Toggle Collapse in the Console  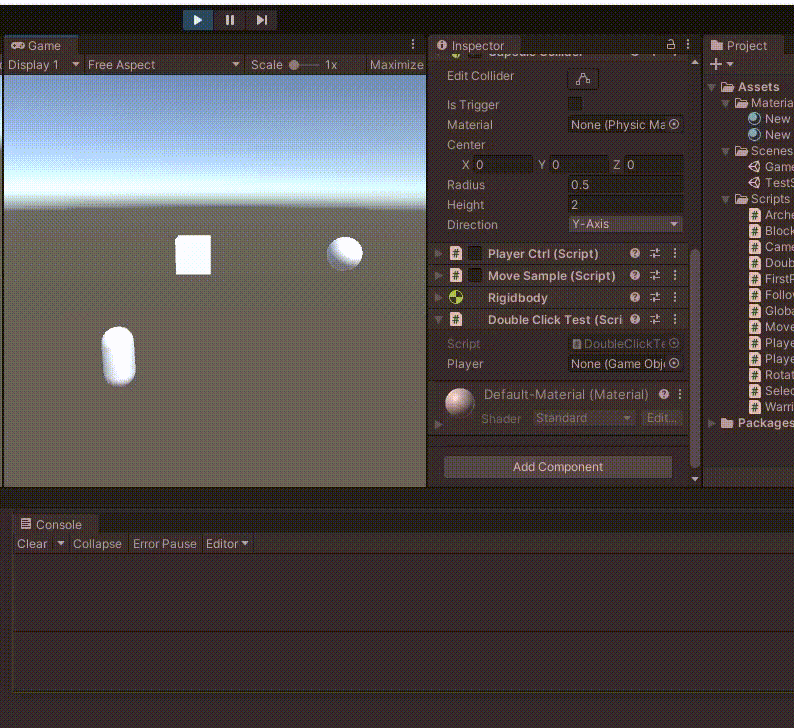pos(97,544)
